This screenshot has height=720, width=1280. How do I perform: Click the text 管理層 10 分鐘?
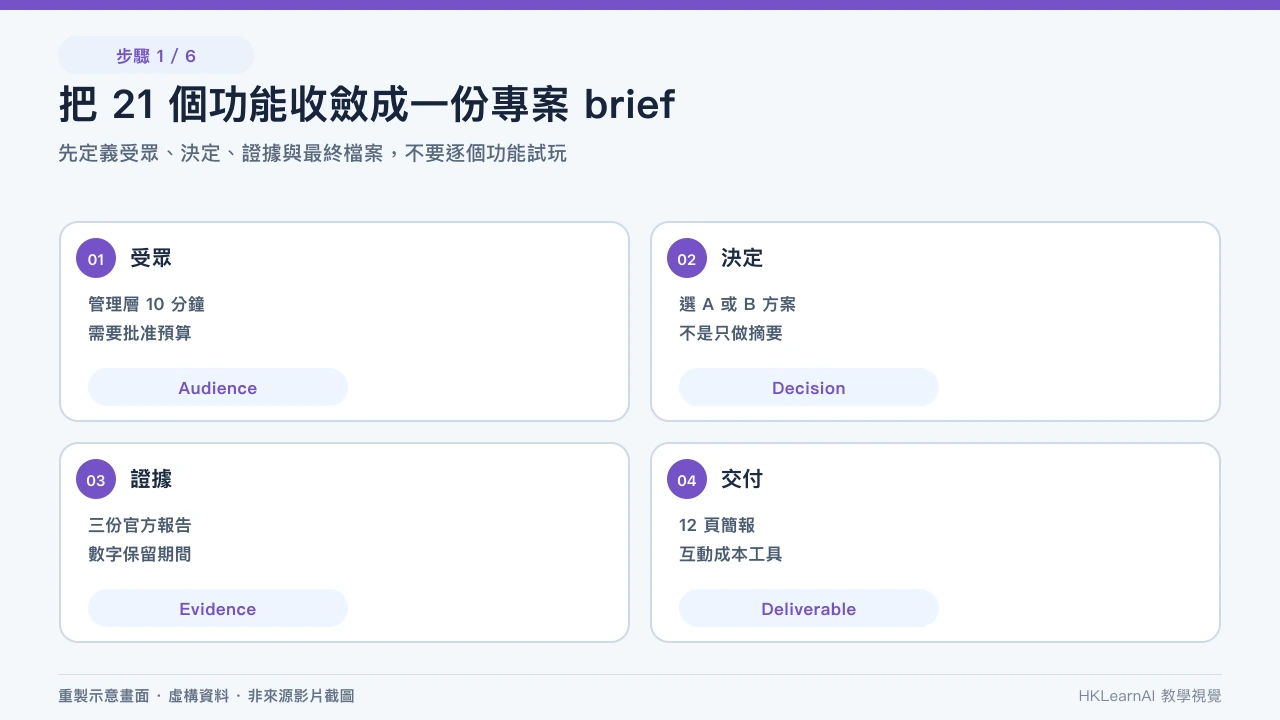[146, 304]
